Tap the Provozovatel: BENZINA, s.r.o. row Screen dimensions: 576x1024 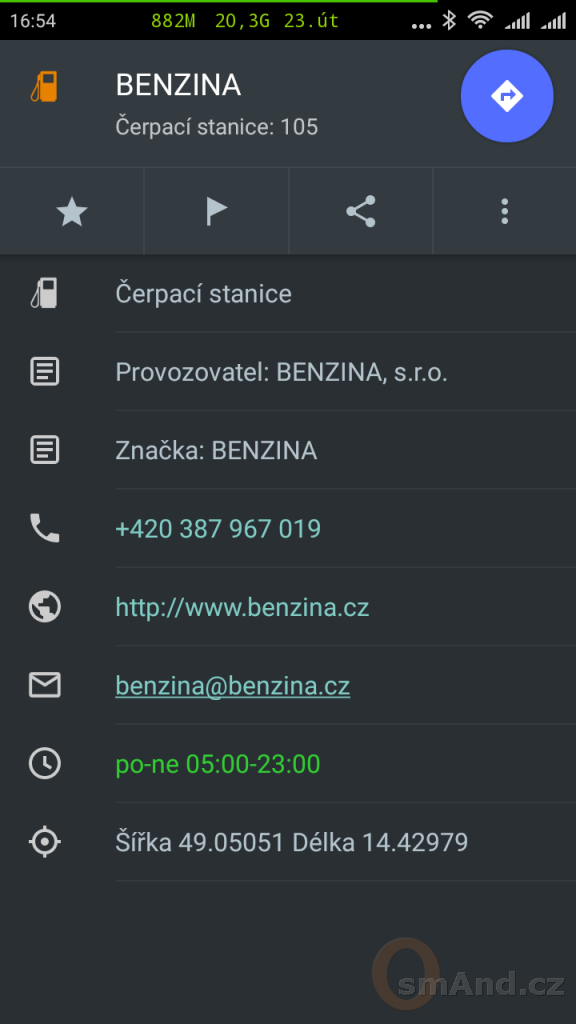click(288, 372)
